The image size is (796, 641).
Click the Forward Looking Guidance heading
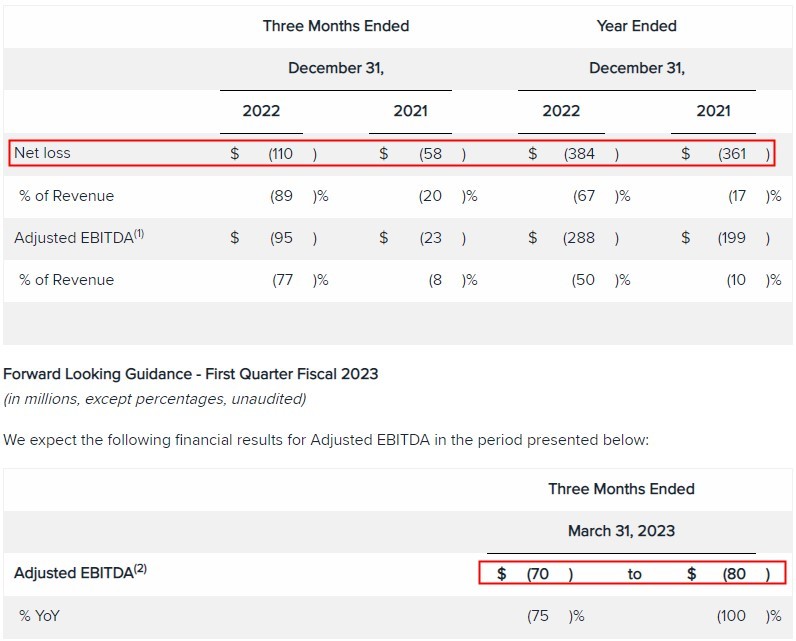pos(191,374)
